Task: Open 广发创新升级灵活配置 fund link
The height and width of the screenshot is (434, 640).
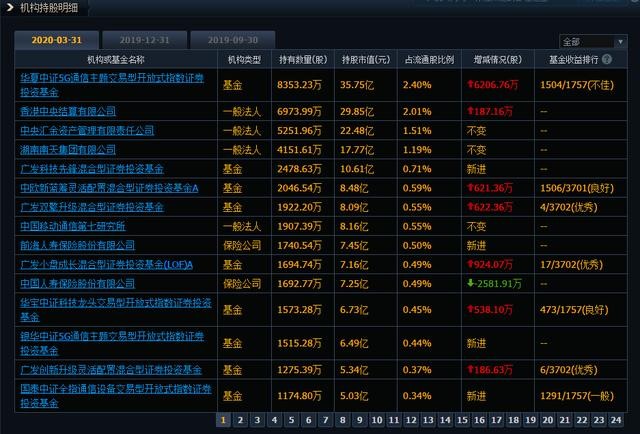Action: click(111, 369)
